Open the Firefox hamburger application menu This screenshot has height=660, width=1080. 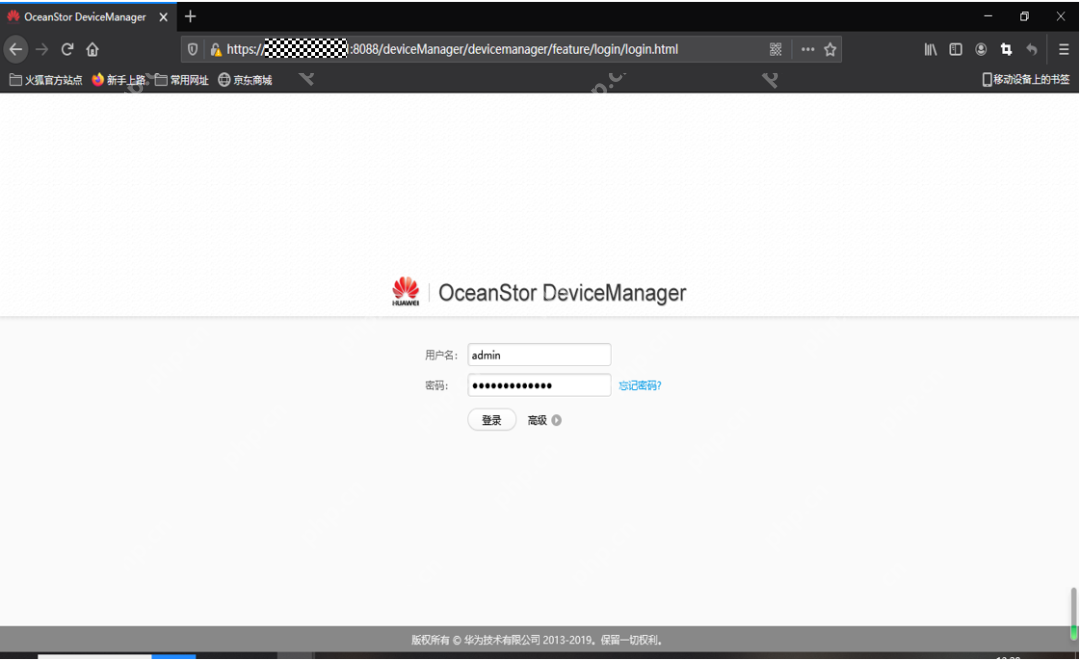coord(1063,49)
